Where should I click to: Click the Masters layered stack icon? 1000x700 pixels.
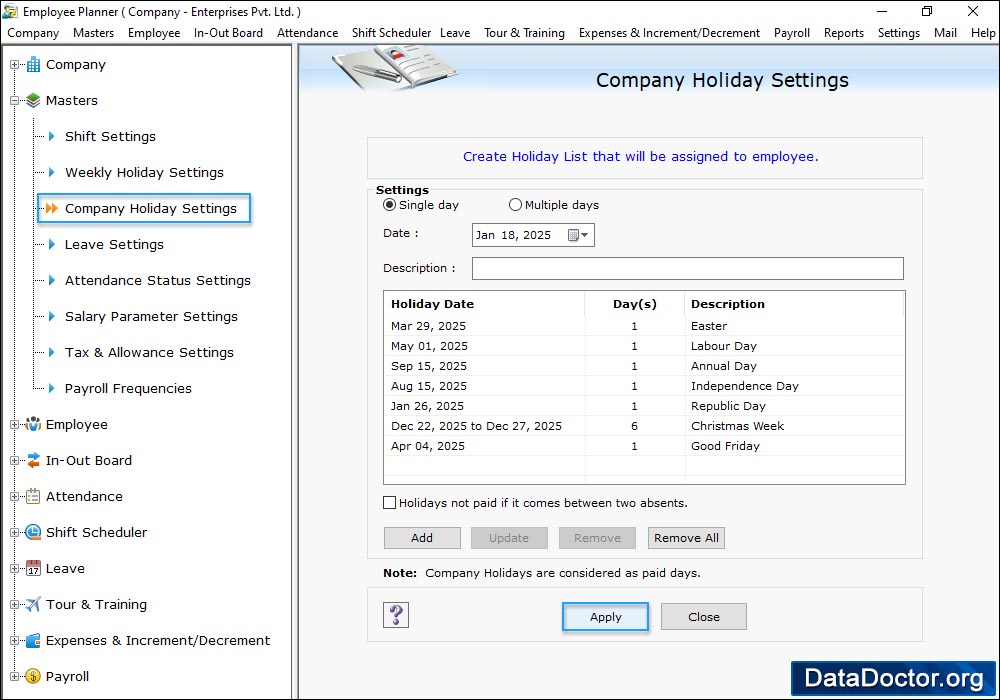(33, 100)
